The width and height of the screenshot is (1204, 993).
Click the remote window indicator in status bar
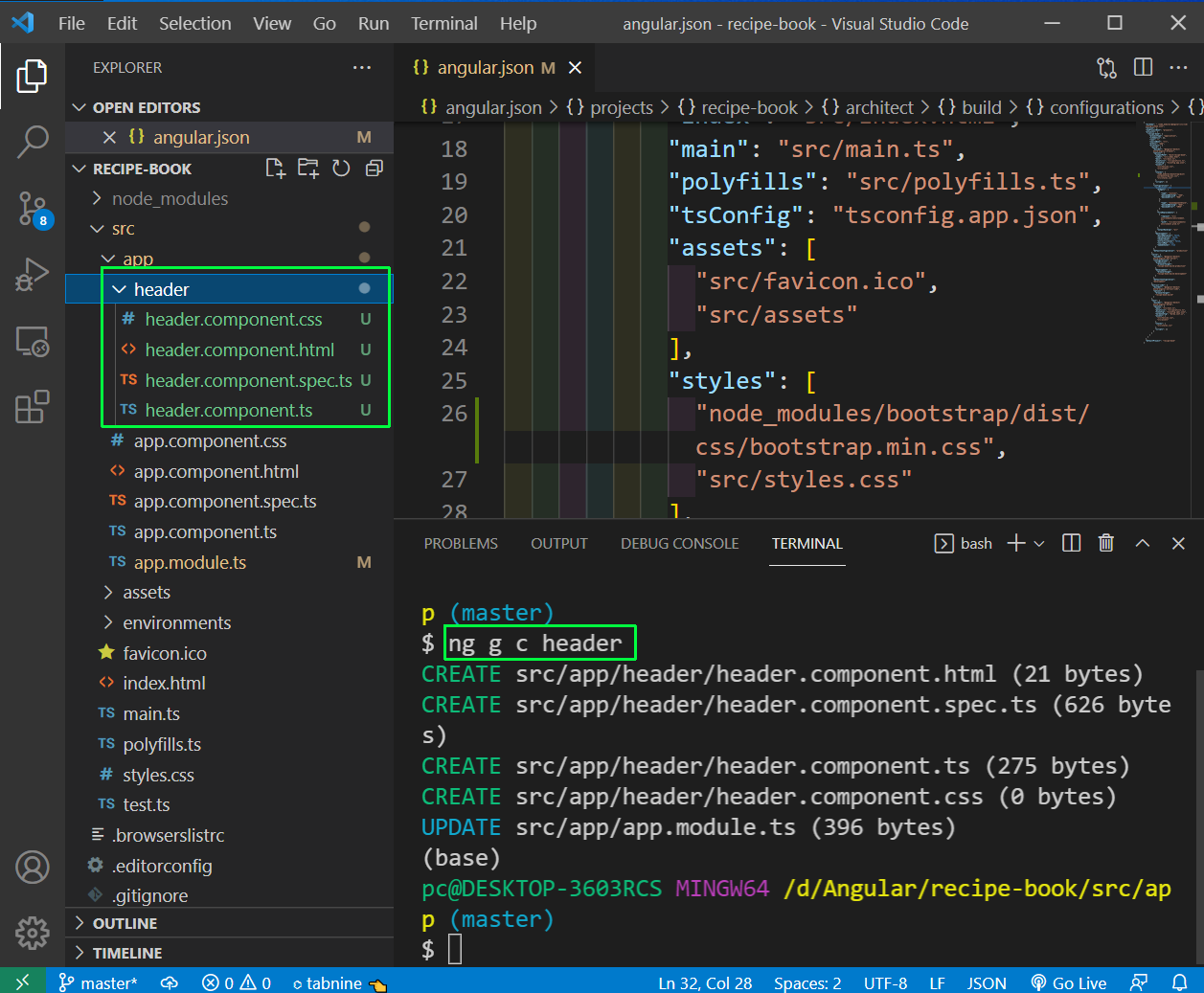click(x=22, y=982)
